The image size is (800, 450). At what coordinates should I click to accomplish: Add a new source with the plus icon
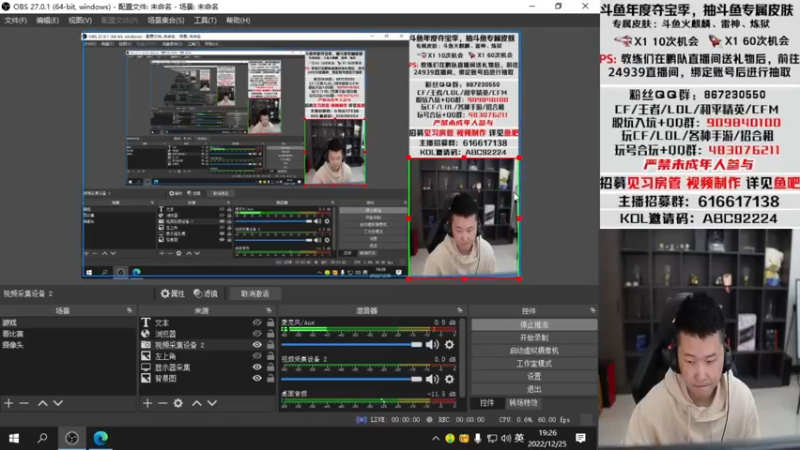147,403
